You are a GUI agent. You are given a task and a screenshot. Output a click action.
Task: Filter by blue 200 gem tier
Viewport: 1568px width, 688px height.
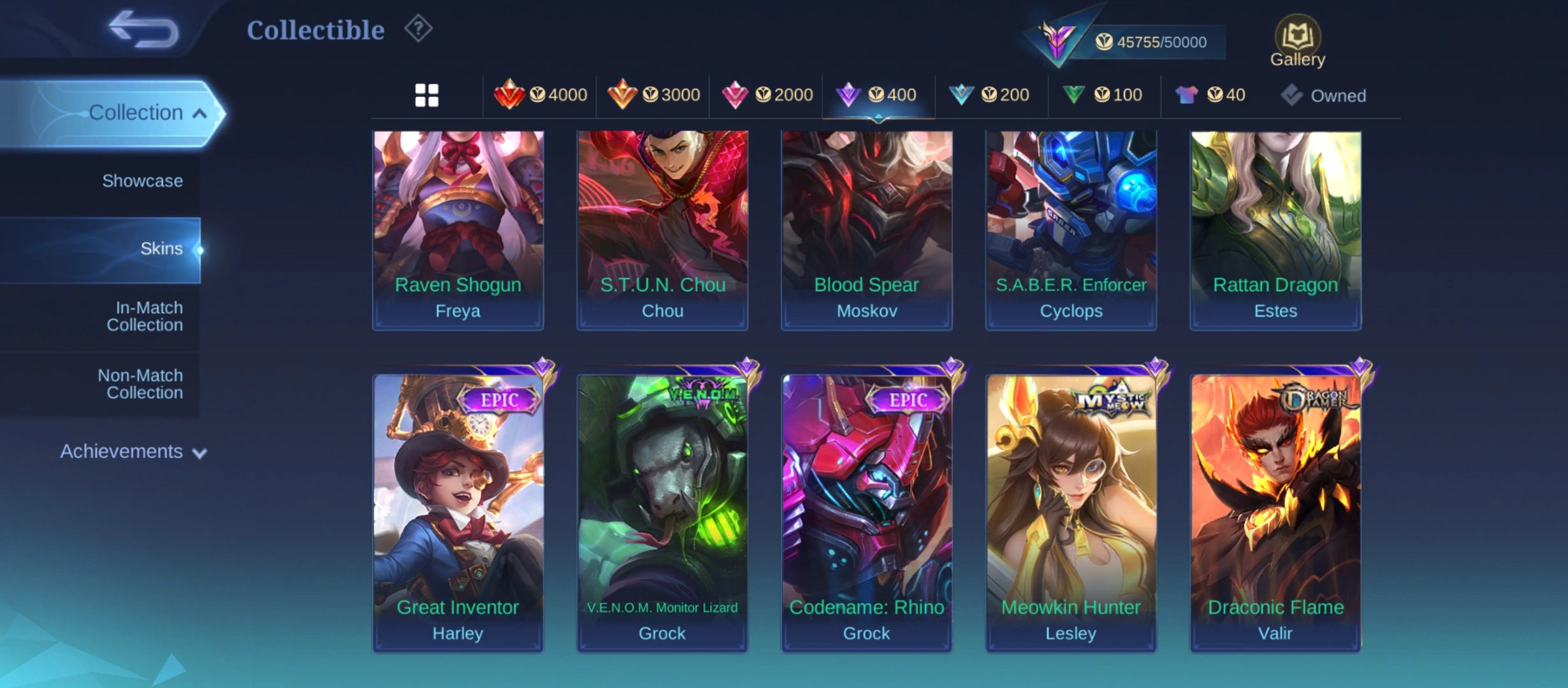pos(989,95)
